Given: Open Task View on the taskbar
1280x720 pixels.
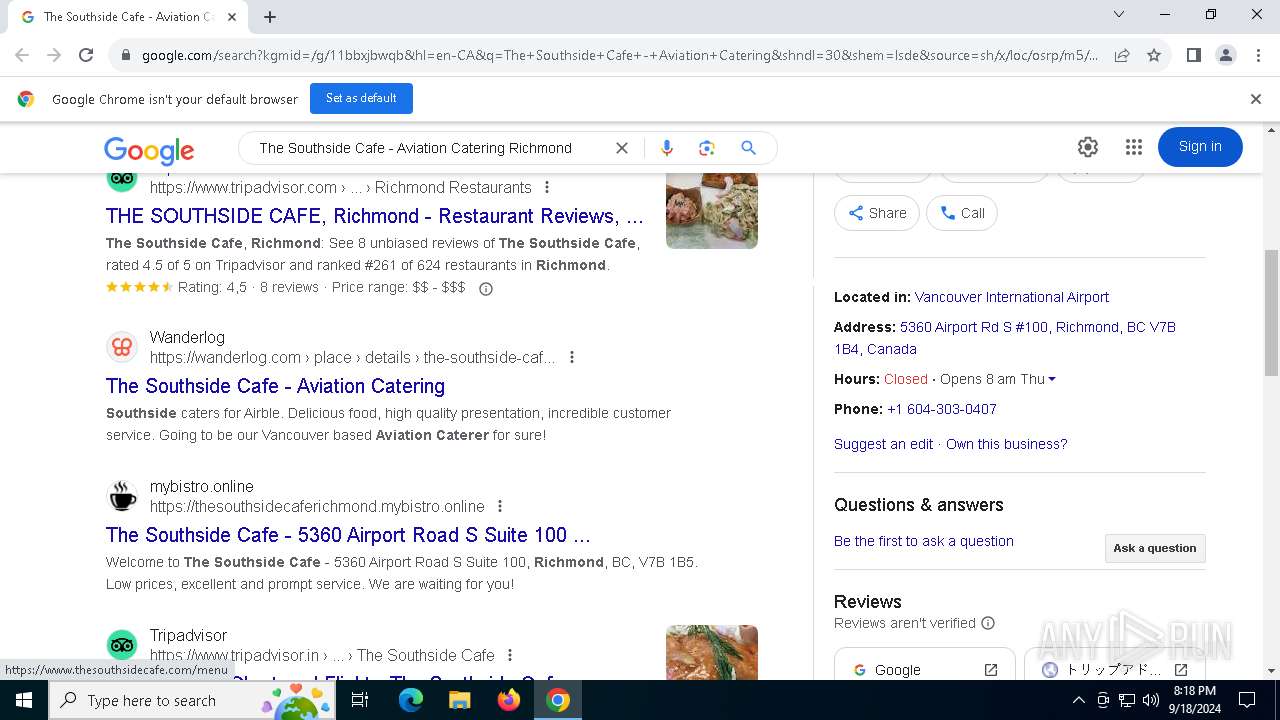Looking at the screenshot, I should coord(360,700).
